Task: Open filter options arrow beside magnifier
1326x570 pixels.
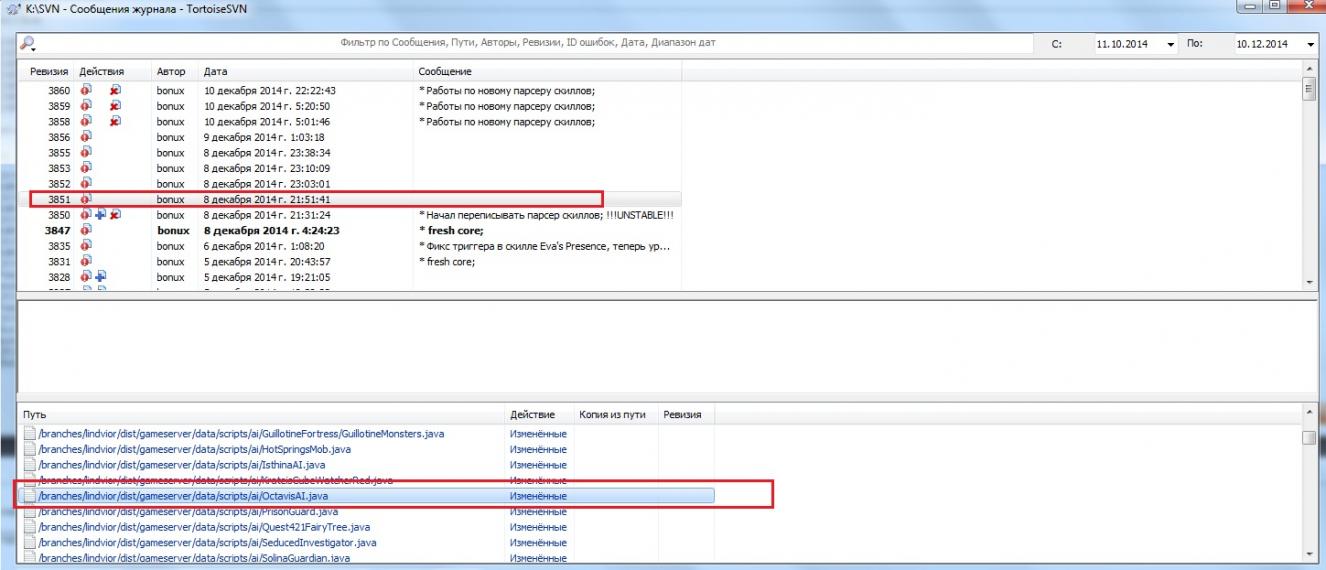Action: (x=35, y=48)
